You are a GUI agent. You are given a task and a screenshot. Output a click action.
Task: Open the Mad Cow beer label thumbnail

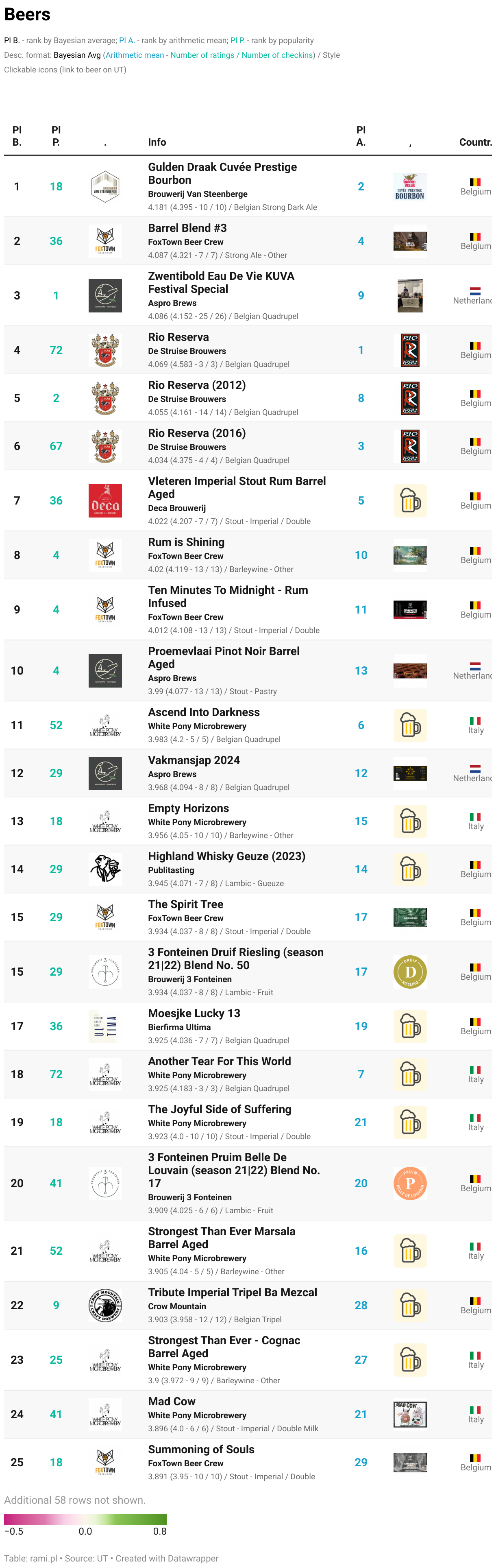[x=409, y=1414]
